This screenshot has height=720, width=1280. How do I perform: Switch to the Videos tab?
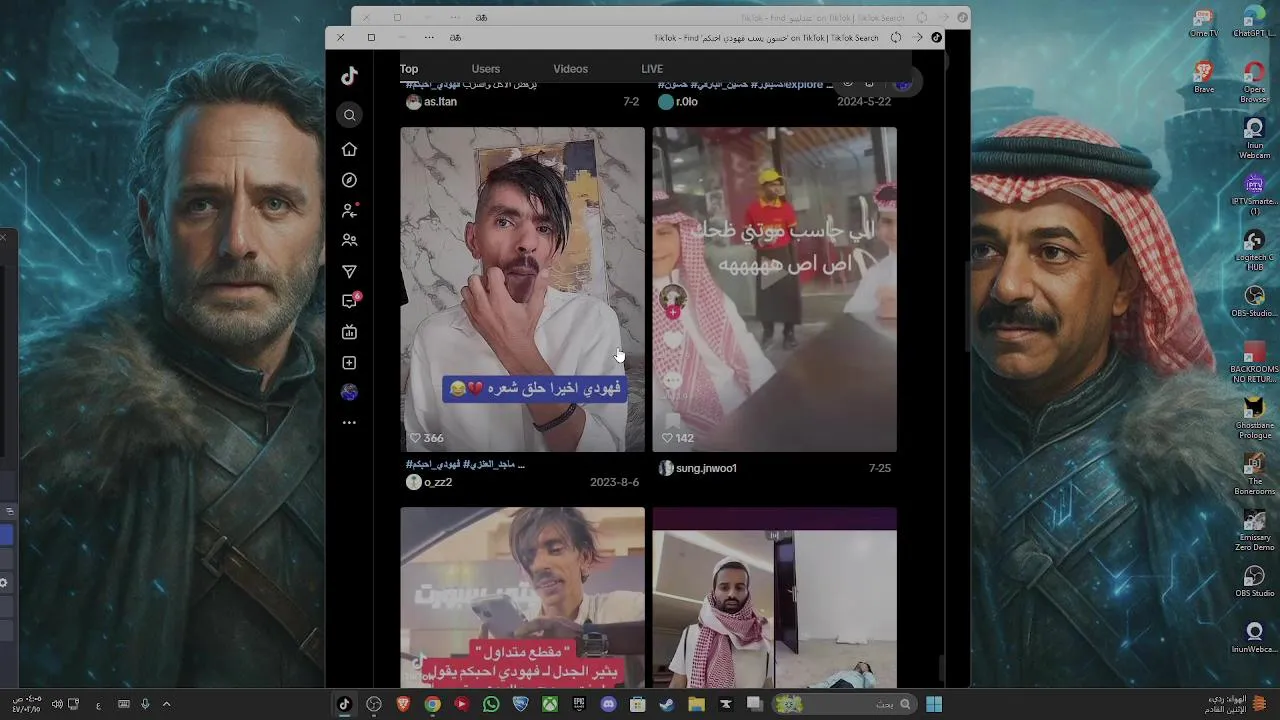(571, 69)
